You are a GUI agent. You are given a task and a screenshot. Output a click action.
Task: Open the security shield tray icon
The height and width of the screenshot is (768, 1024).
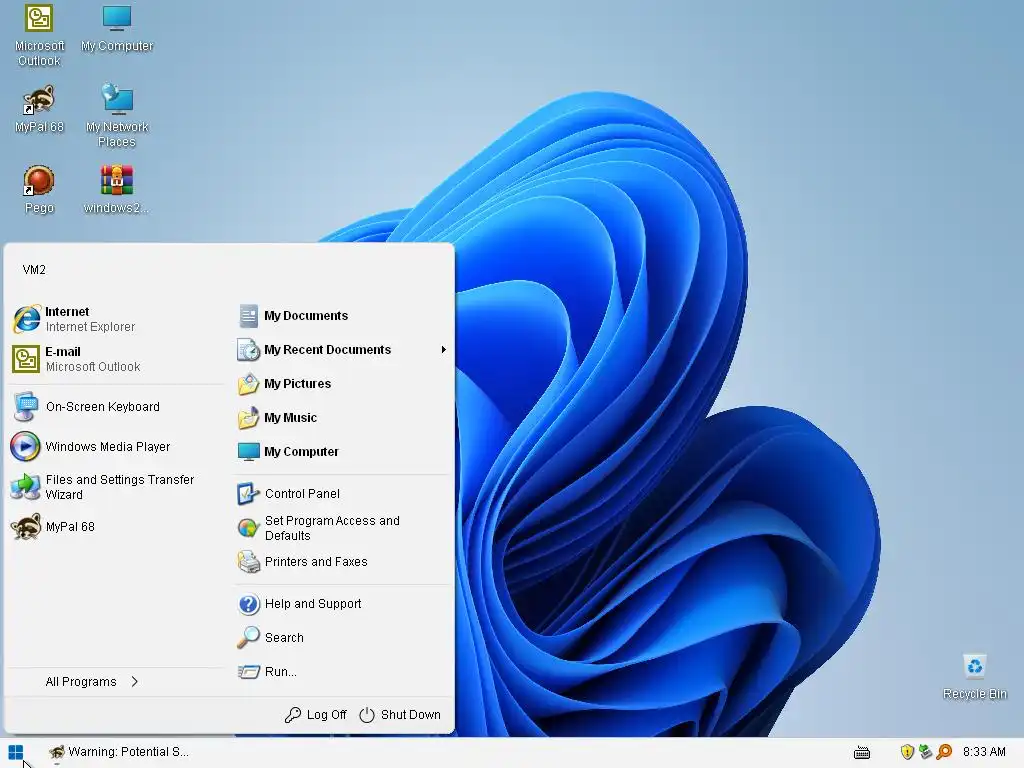(906, 752)
